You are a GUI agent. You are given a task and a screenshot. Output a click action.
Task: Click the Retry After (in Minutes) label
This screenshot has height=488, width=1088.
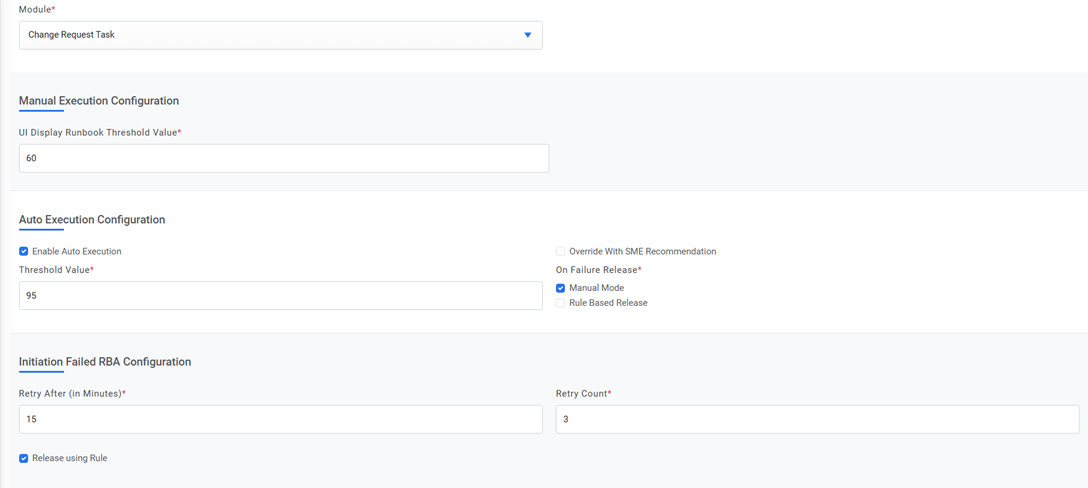pyautogui.click(x=71, y=394)
